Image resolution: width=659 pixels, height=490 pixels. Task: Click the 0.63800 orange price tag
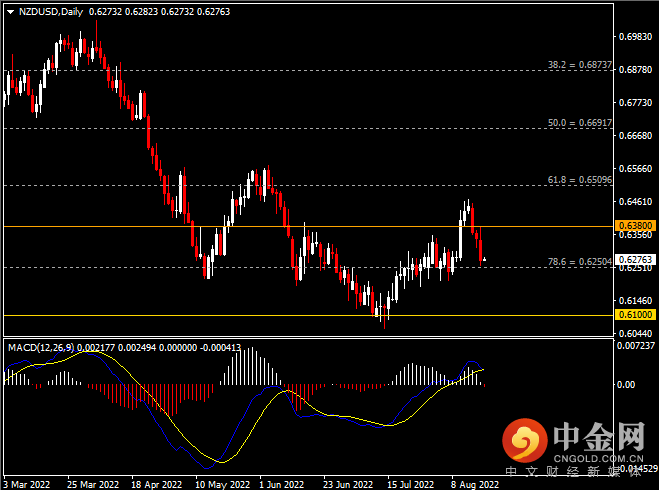[x=635, y=226]
